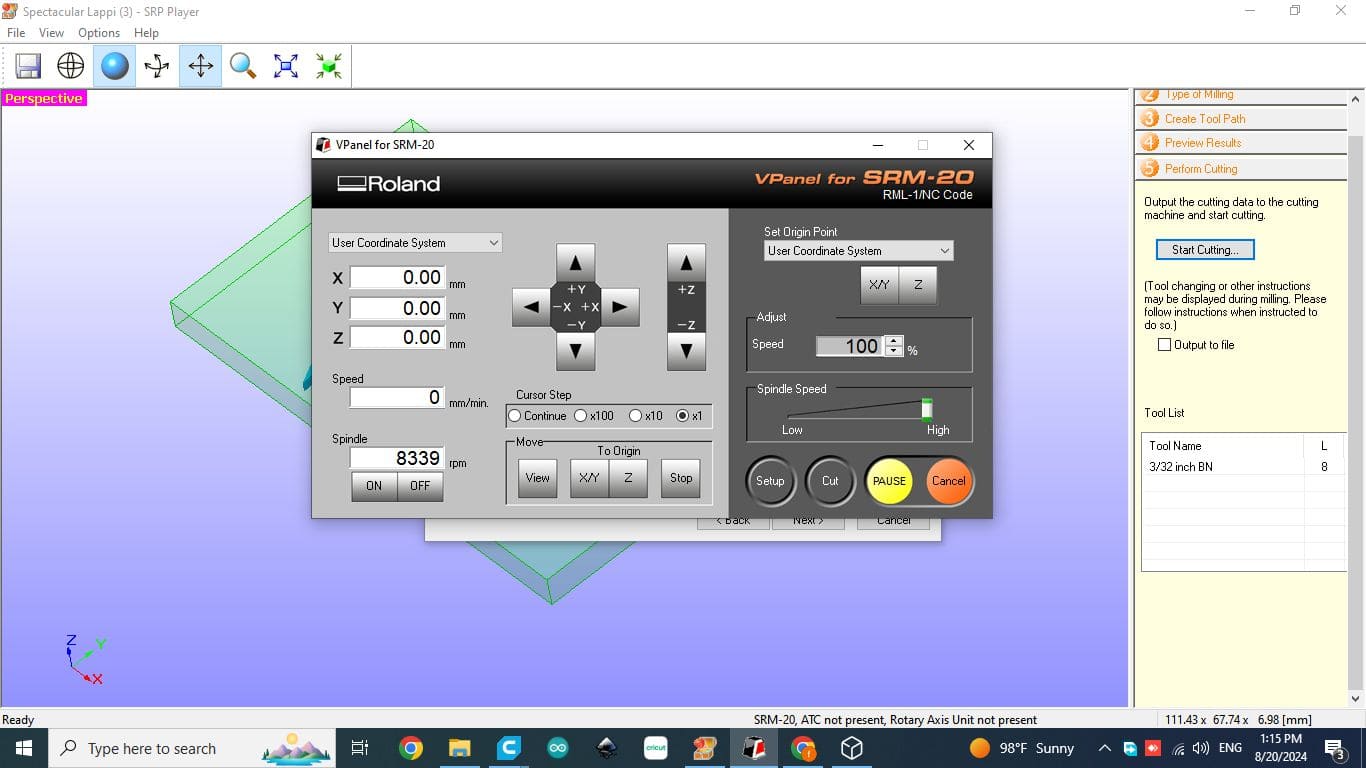The image size is (1366, 768).
Task: Click the Move to View button
Action: 538,478
